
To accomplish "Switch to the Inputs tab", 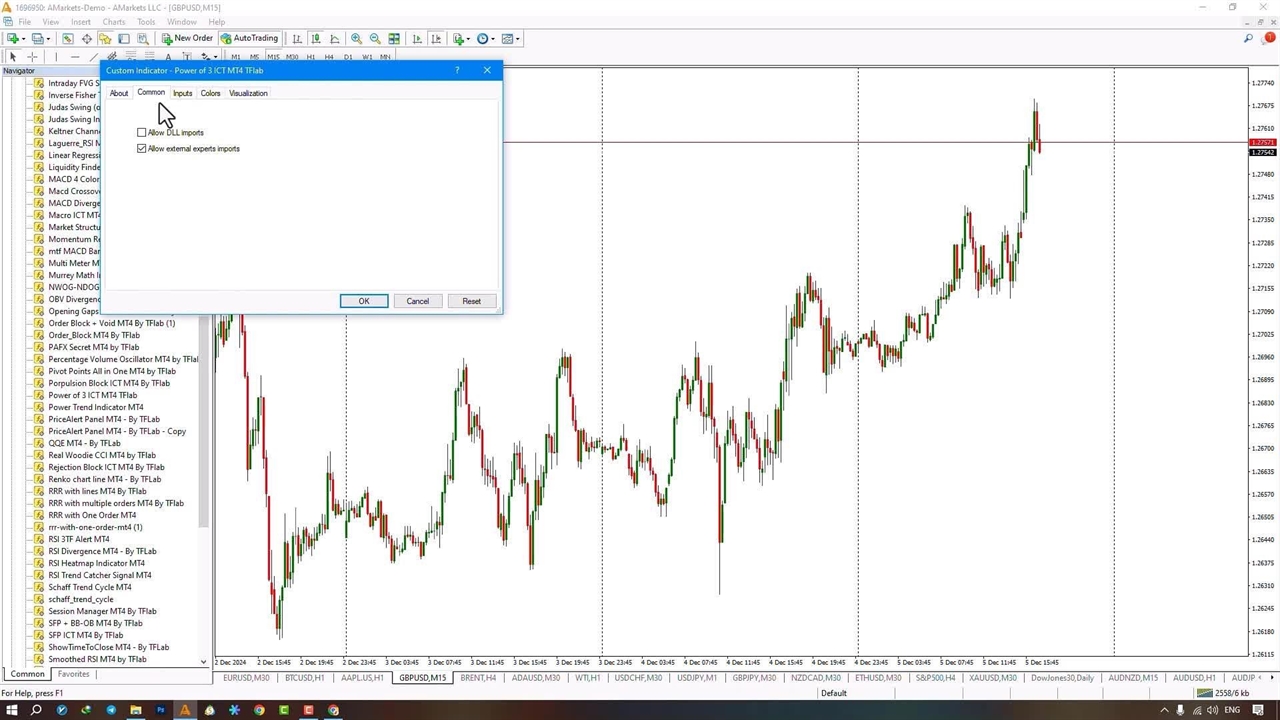I will point(182,93).
